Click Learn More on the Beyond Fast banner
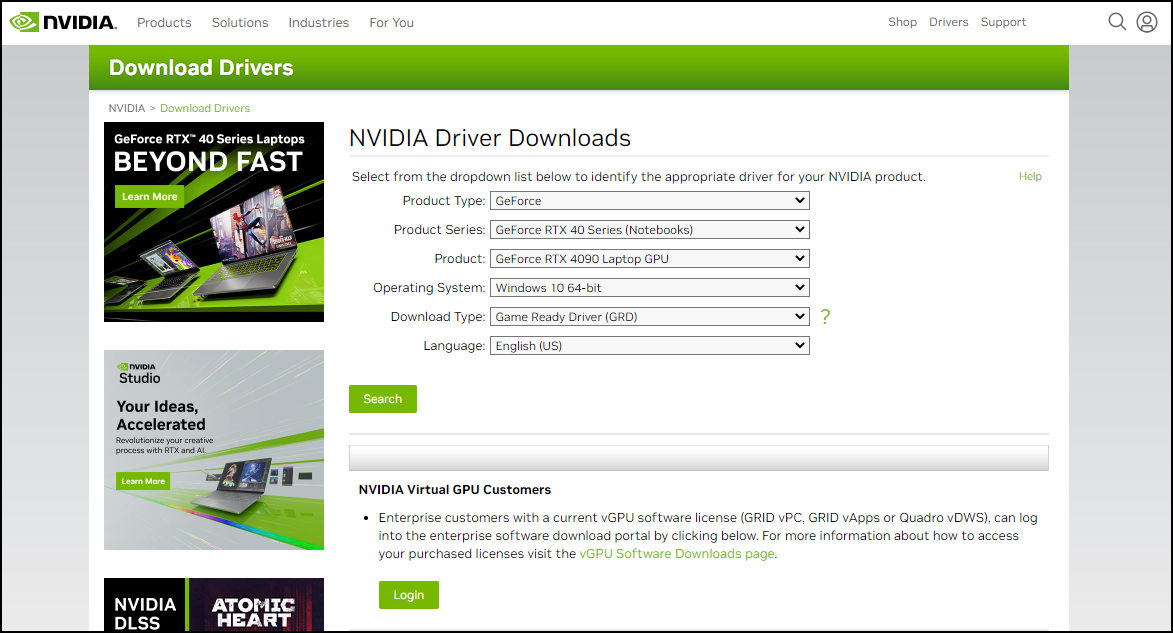Screen dimensions: 1173x633 148,196
